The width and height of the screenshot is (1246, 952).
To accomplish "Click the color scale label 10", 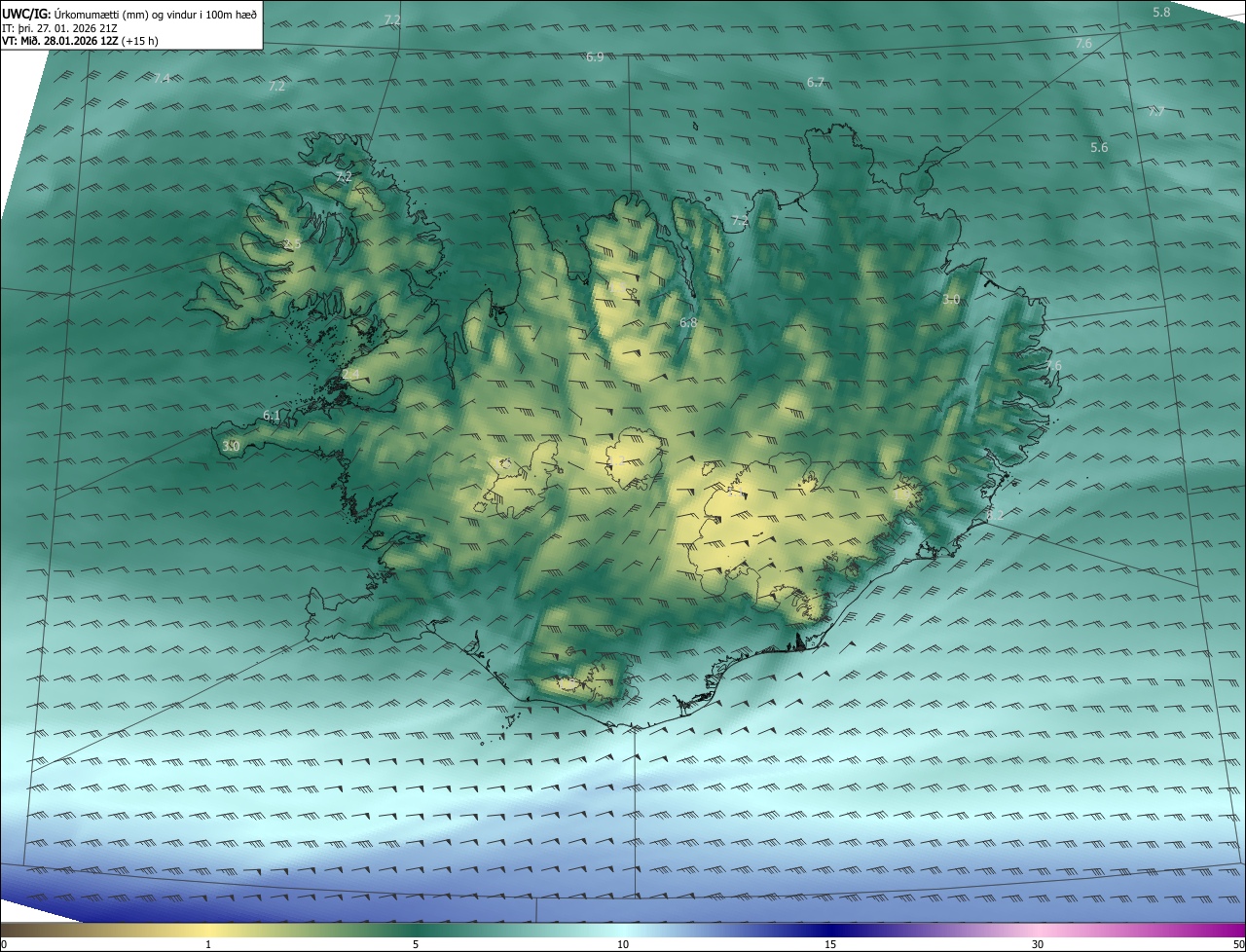I will pos(623,944).
